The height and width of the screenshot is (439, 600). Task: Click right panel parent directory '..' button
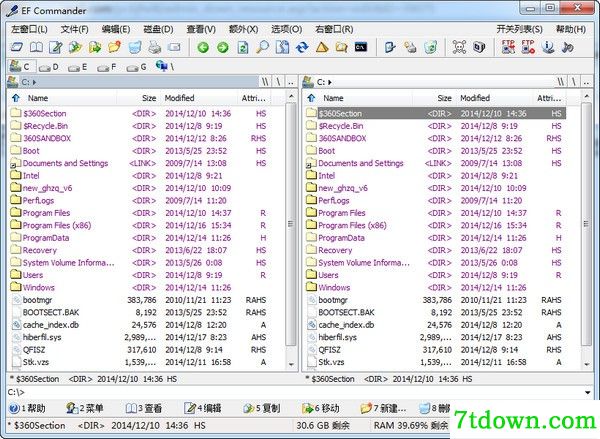pyautogui.click(x=586, y=82)
